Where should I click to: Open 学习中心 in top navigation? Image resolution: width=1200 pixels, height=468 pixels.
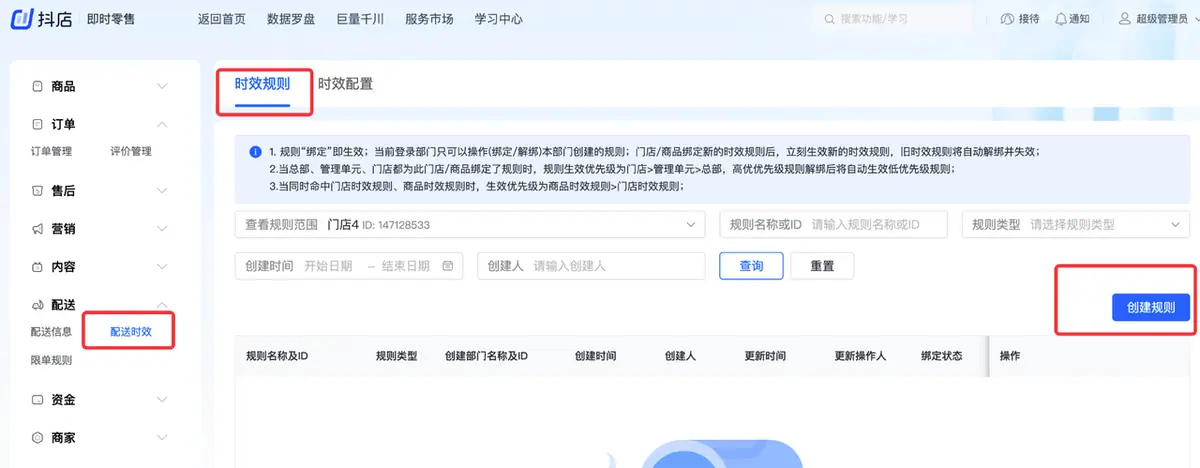click(x=498, y=19)
